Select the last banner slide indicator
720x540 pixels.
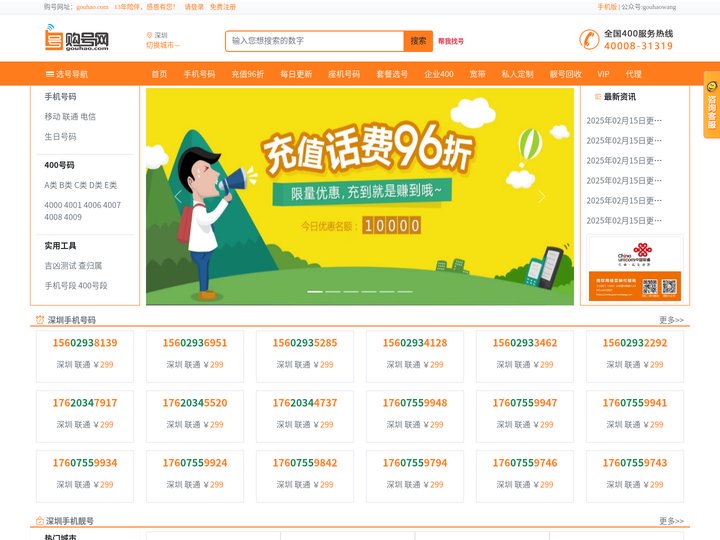[x=405, y=292]
